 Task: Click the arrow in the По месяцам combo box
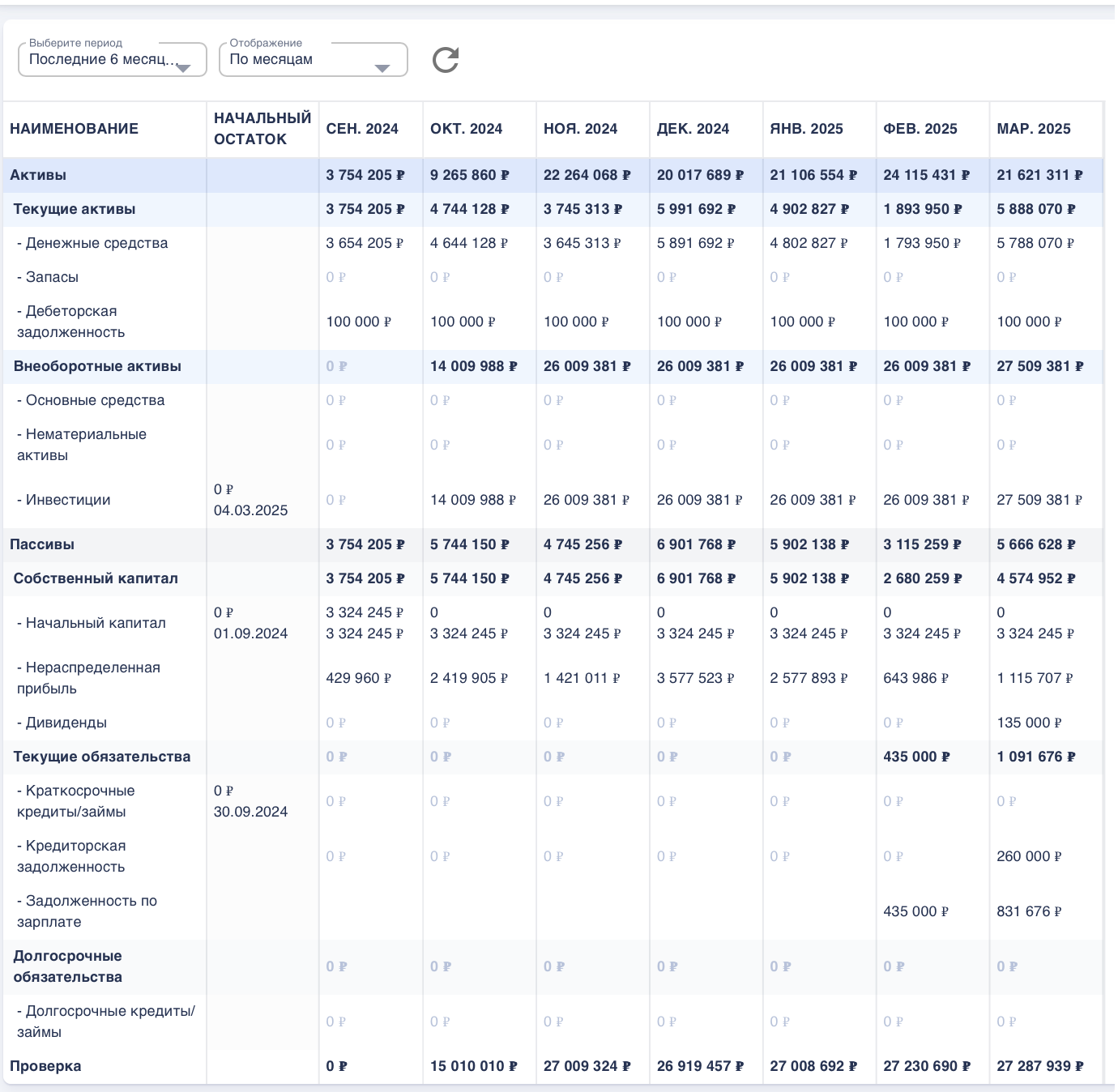(x=382, y=68)
